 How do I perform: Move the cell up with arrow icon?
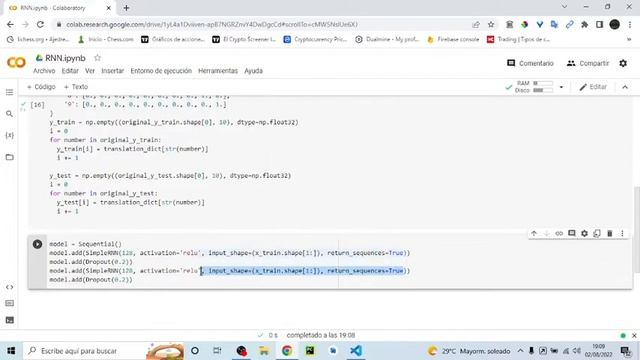tap(534, 233)
